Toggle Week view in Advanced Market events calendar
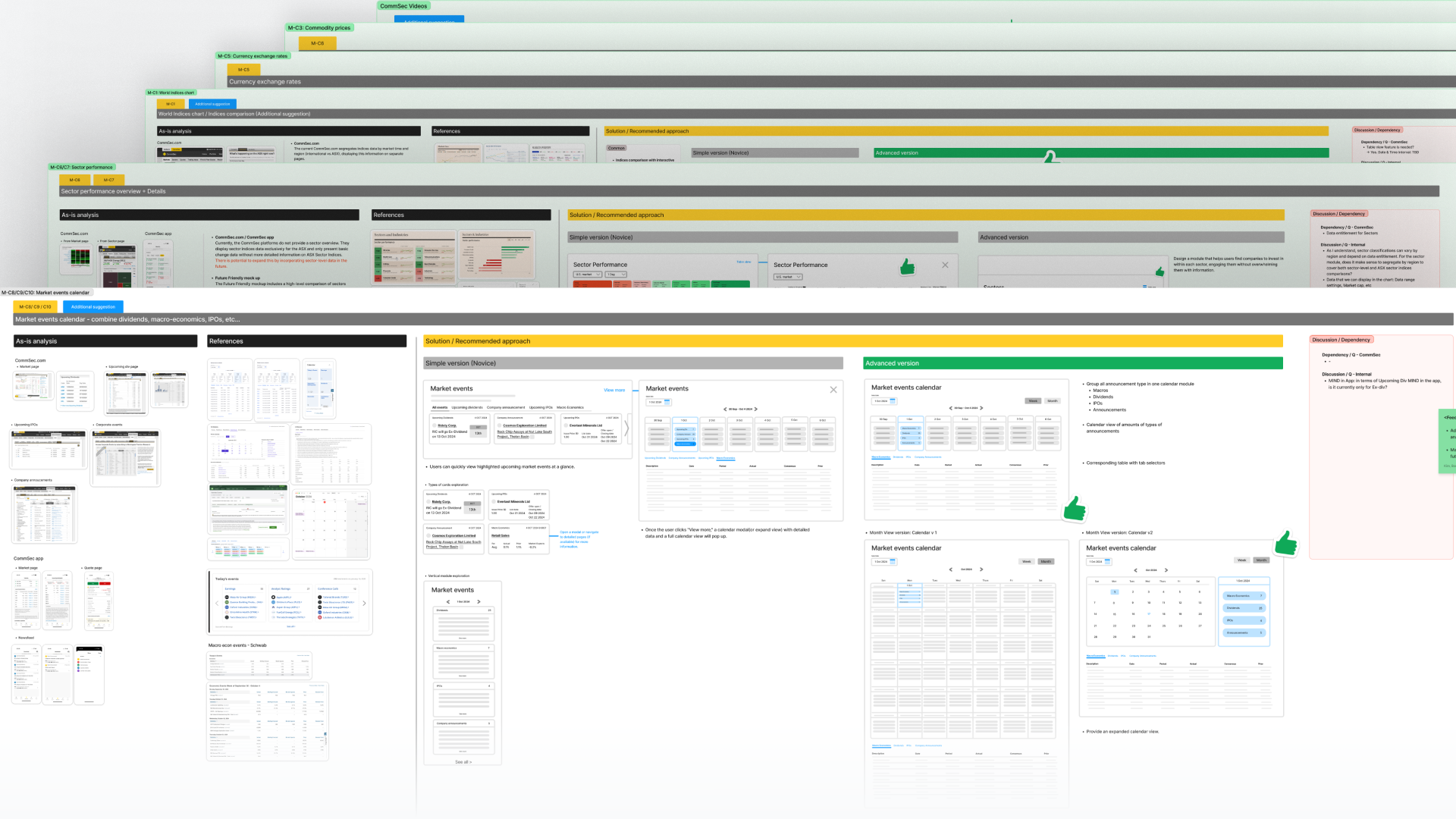Viewport: 1456px width, 819px height. coord(1032,400)
